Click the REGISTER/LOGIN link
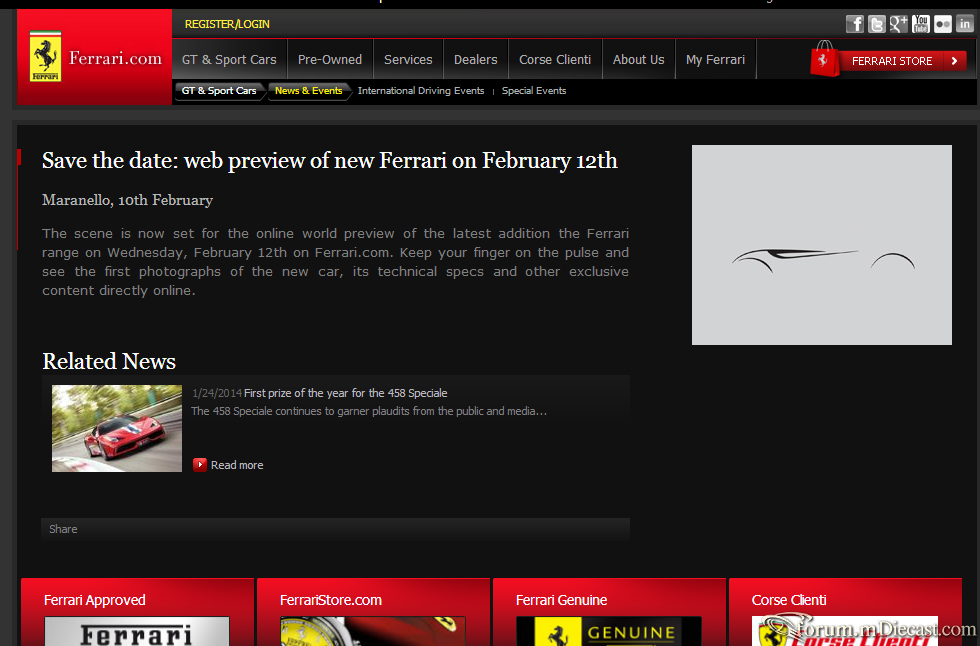This screenshot has height=646, width=980. 227,24
